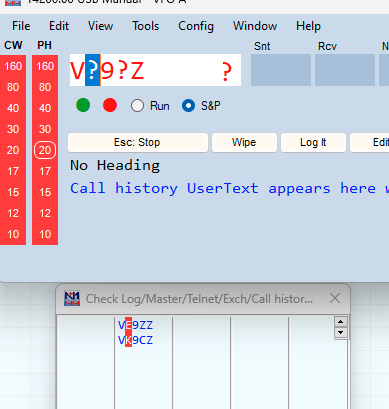The image size is (389, 409).
Task: Select circled 20 meter band in PH column
Action: tap(45, 150)
